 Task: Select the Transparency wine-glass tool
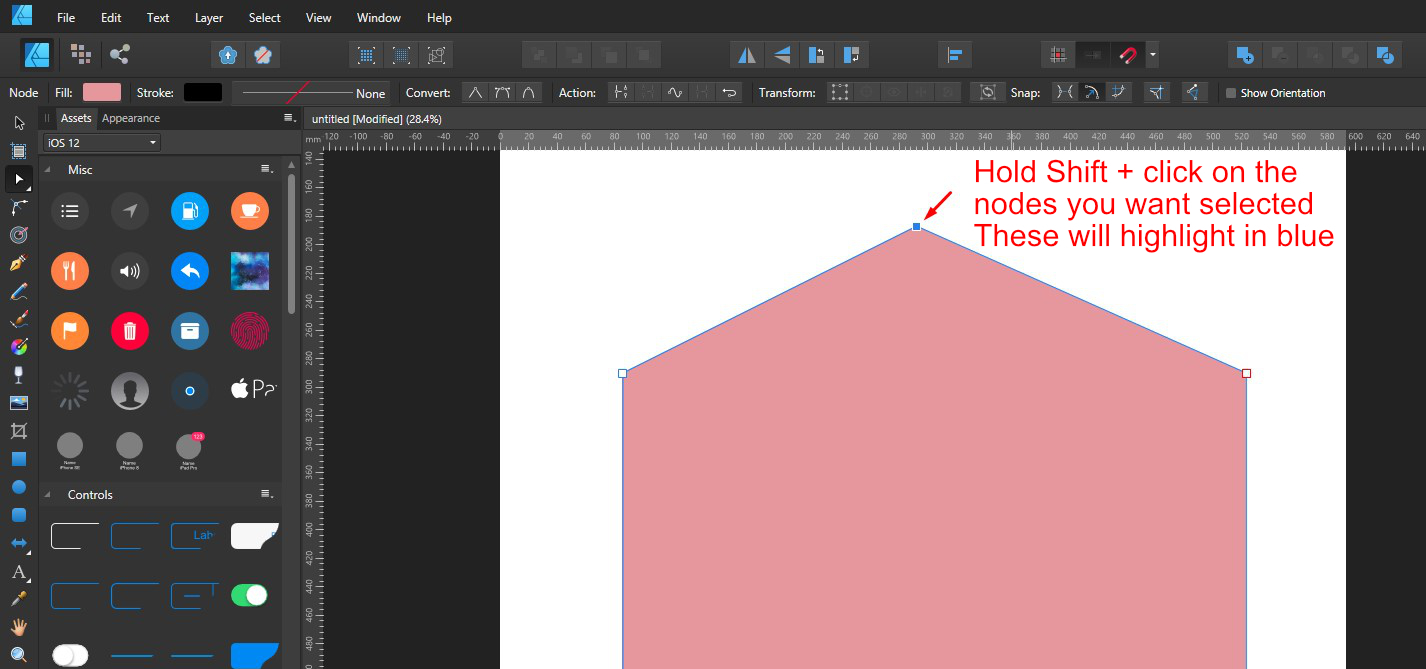(18, 375)
